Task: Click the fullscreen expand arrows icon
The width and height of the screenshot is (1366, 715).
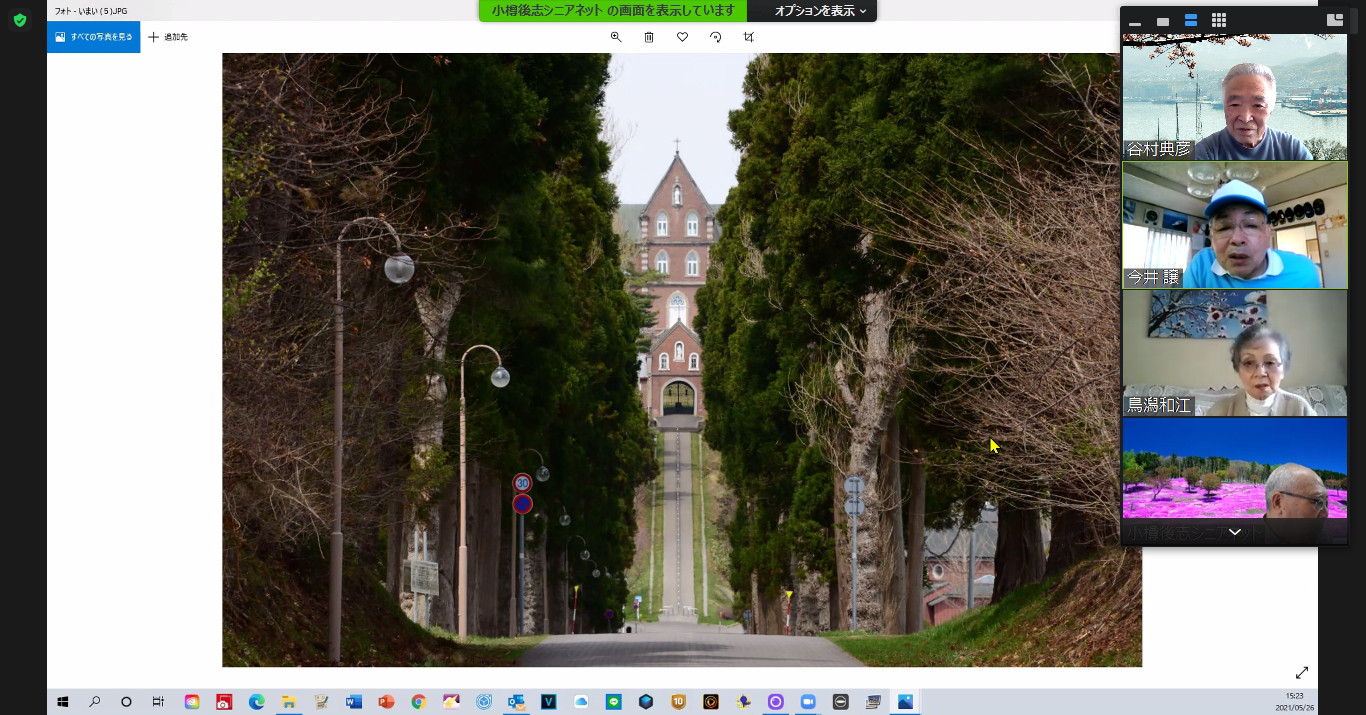Action: click(1302, 673)
